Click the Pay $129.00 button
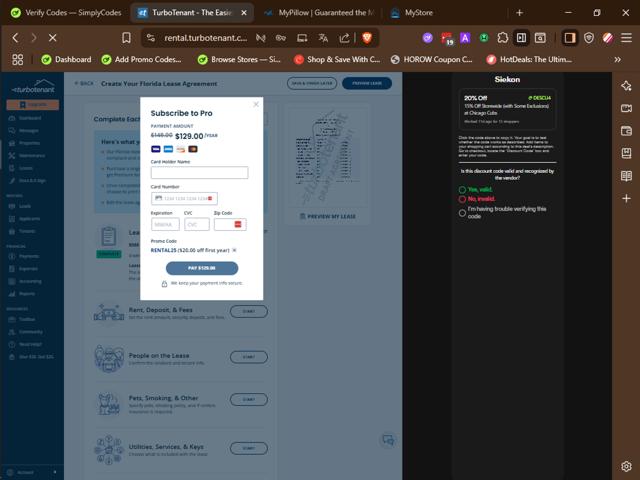 [202, 268]
